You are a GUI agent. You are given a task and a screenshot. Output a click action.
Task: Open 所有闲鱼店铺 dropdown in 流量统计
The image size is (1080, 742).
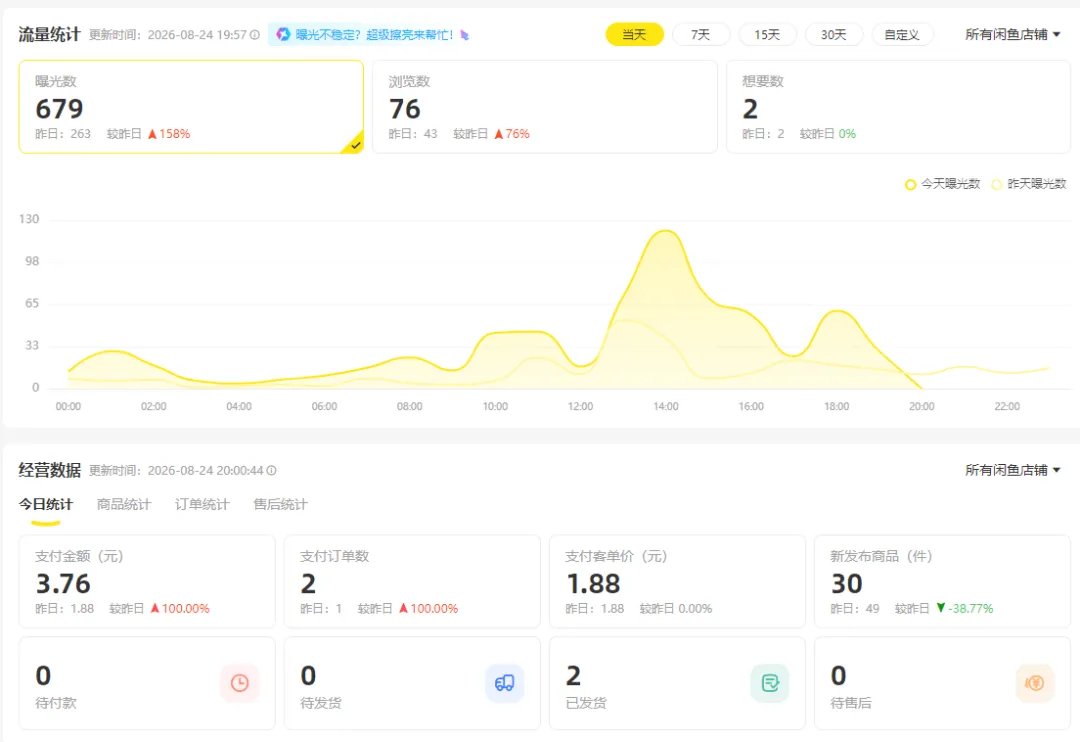1012,34
